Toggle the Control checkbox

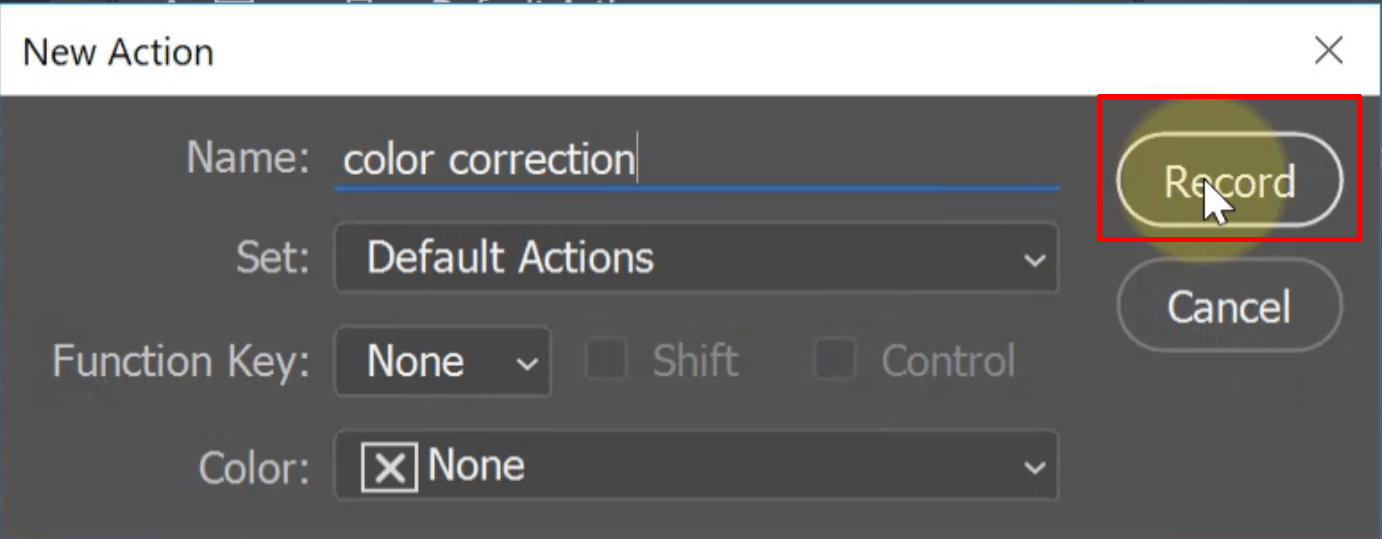tap(833, 360)
